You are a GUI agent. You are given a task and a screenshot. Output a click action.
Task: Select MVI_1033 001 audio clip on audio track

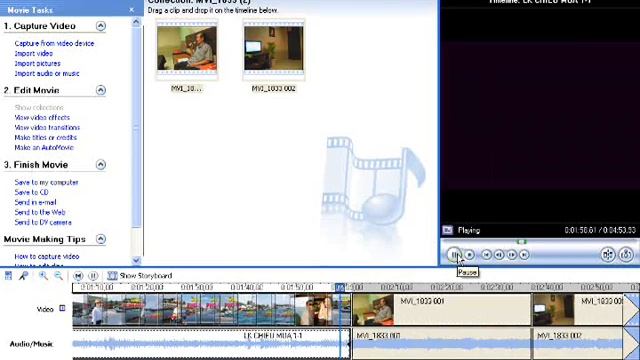click(441, 344)
